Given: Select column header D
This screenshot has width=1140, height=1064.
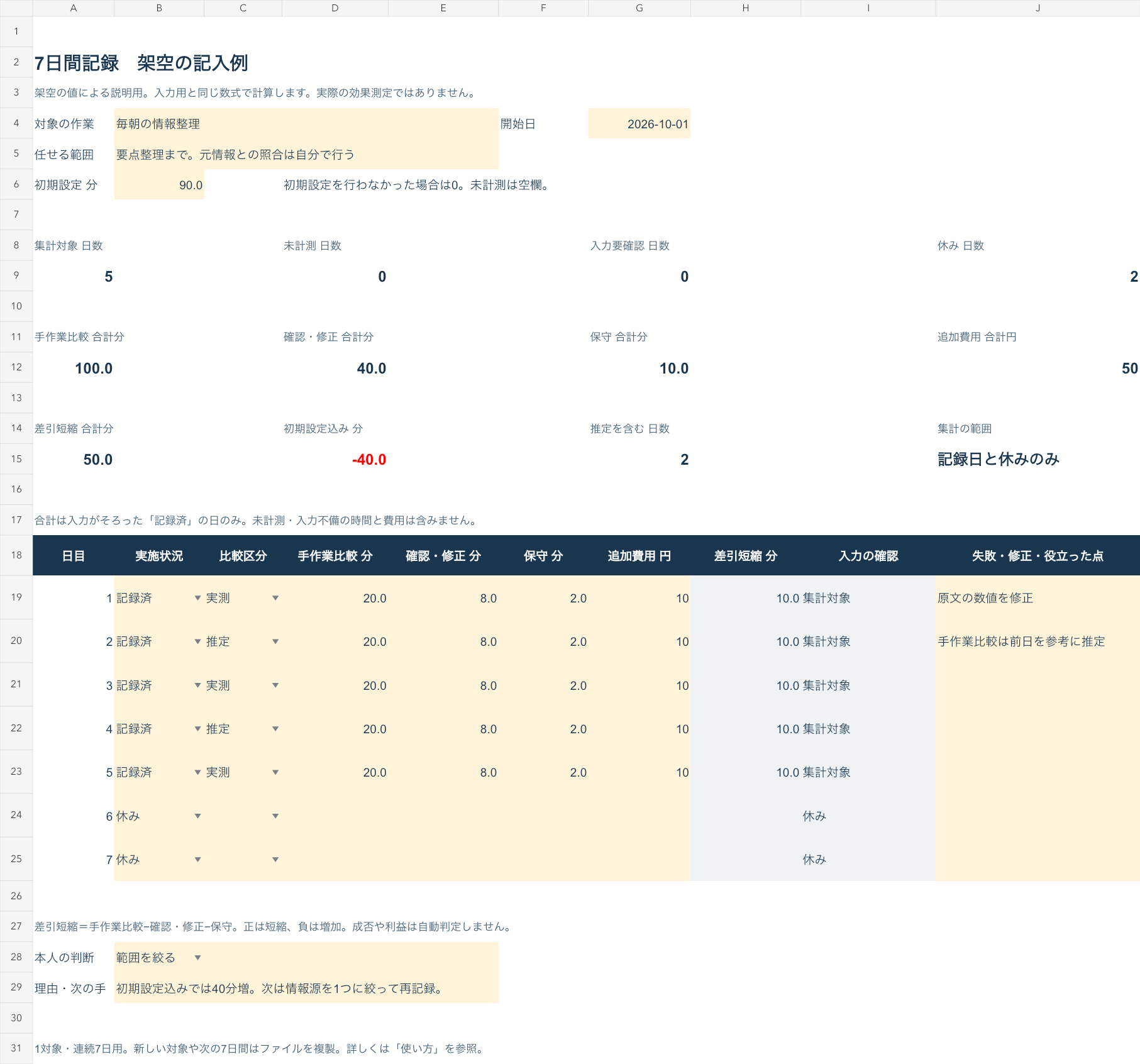Looking at the screenshot, I should click(335, 8).
